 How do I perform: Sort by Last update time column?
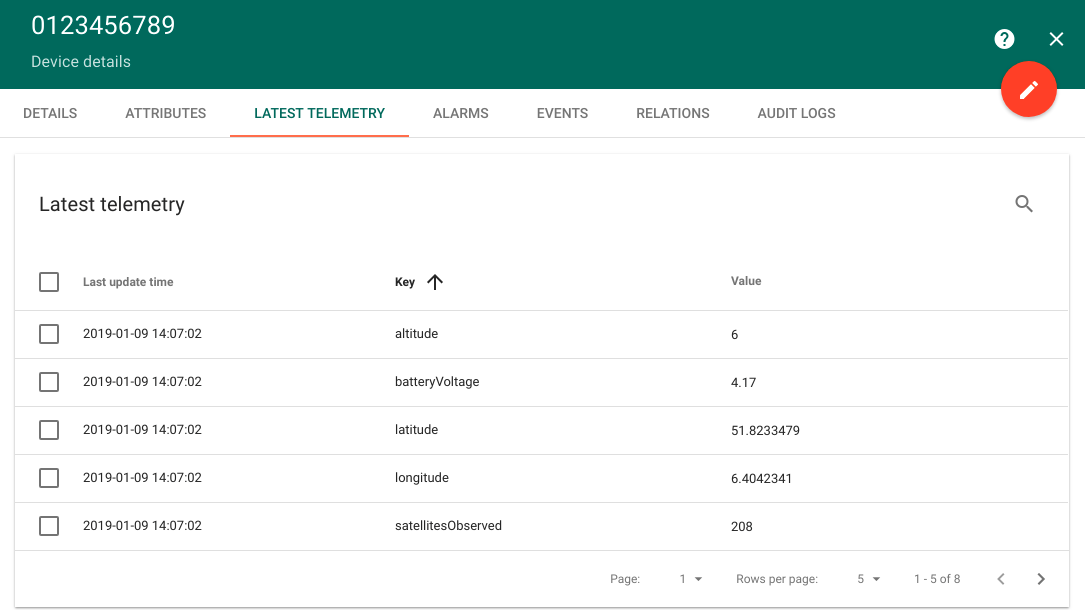(x=128, y=282)
